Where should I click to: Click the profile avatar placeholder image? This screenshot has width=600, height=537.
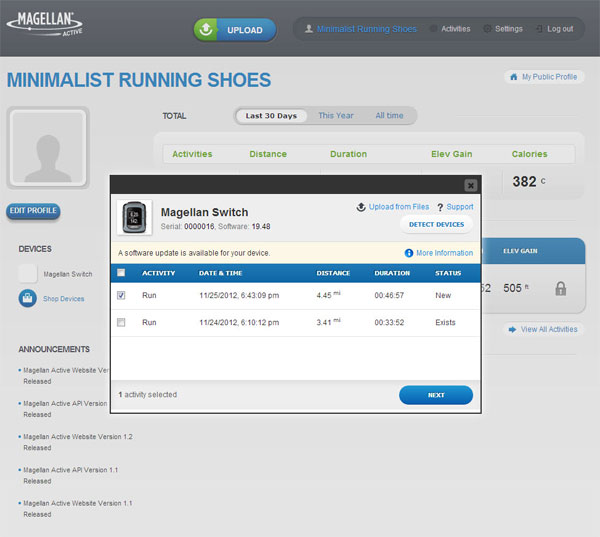tap(48, 147)
